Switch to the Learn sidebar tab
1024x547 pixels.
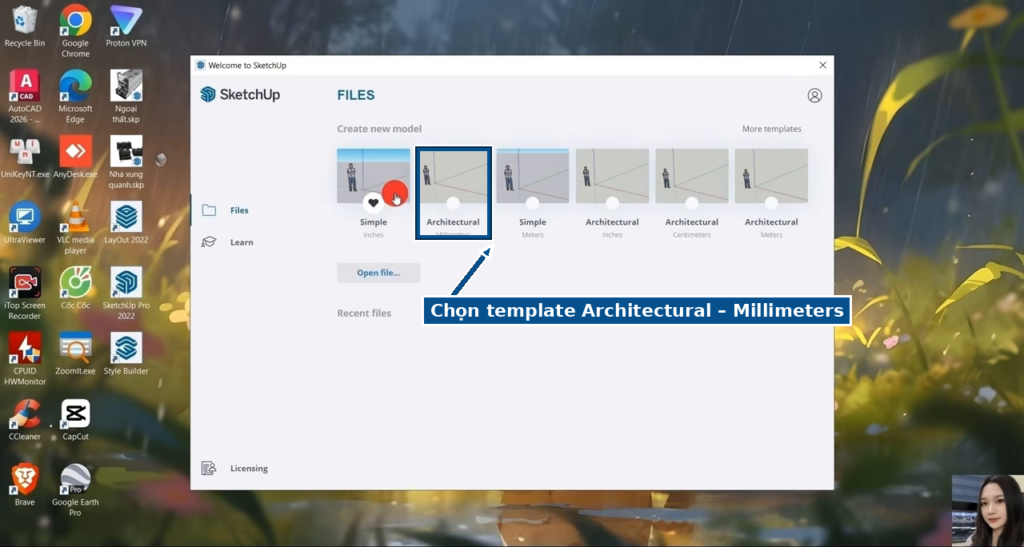pyautogui.click(x=227, y=242)
